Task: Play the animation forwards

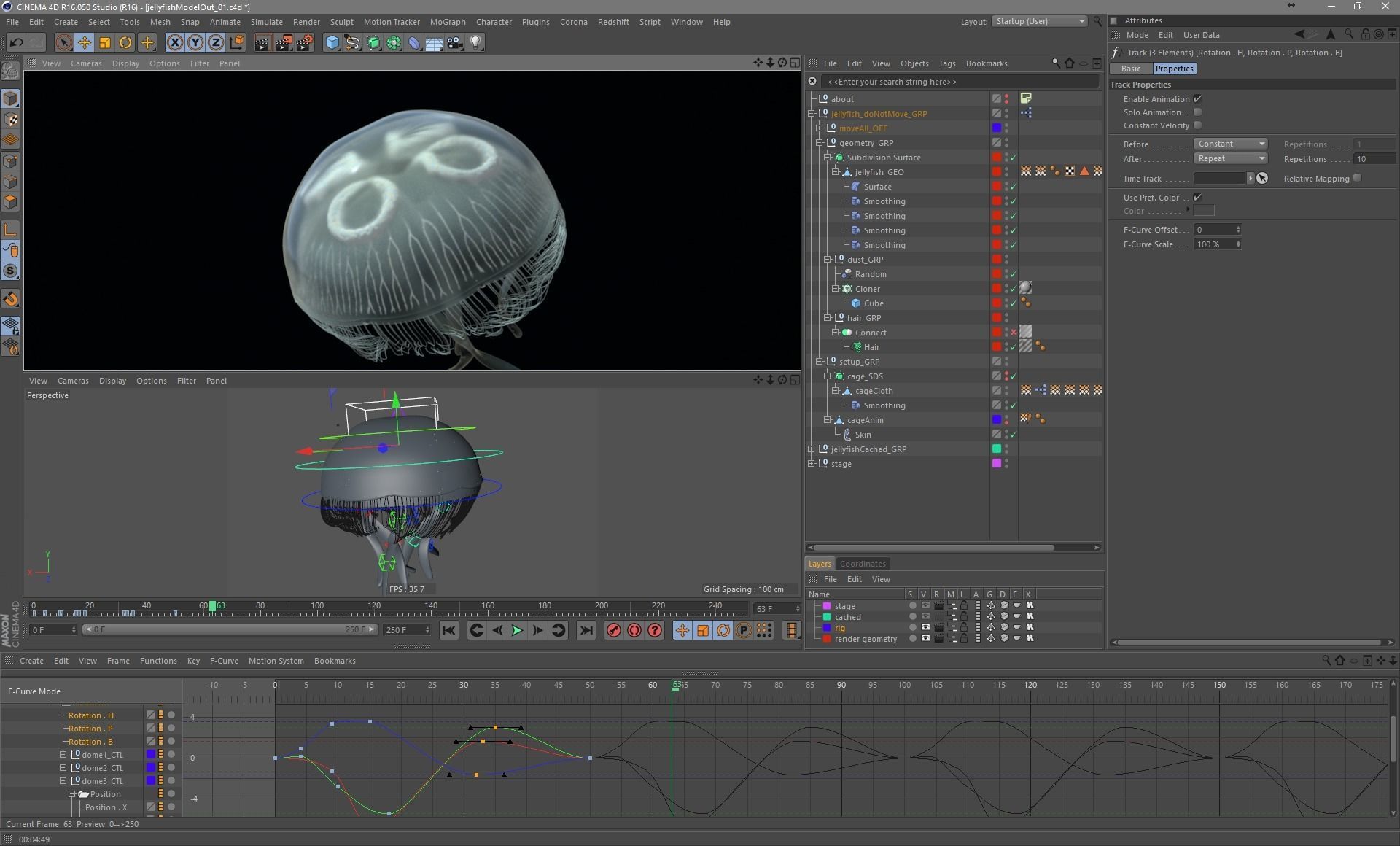Action: pyautogui.click(x=517, y=630)
